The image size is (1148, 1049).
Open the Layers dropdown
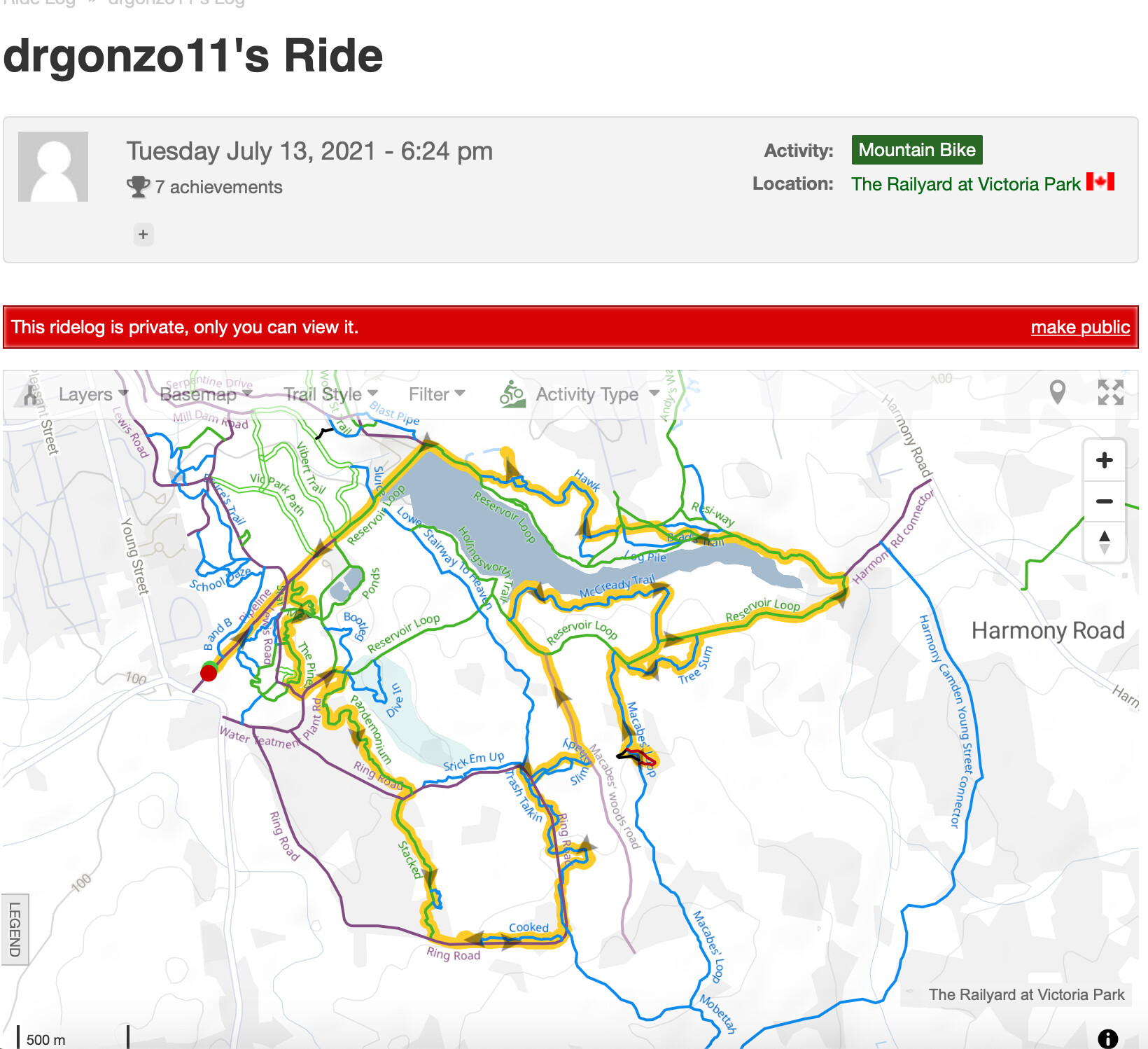click(x=92, y=394)
